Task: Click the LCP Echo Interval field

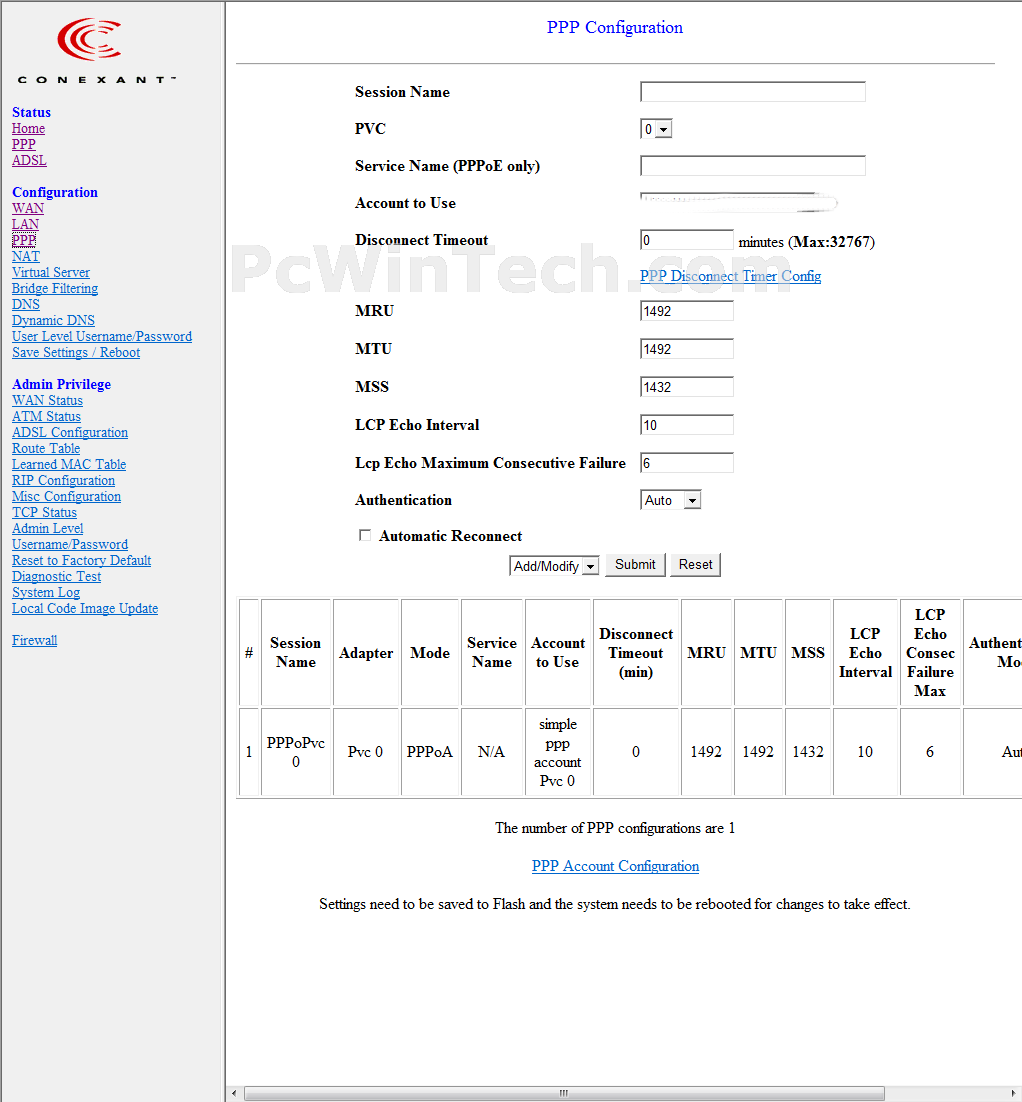Action: tap(687, 424)
